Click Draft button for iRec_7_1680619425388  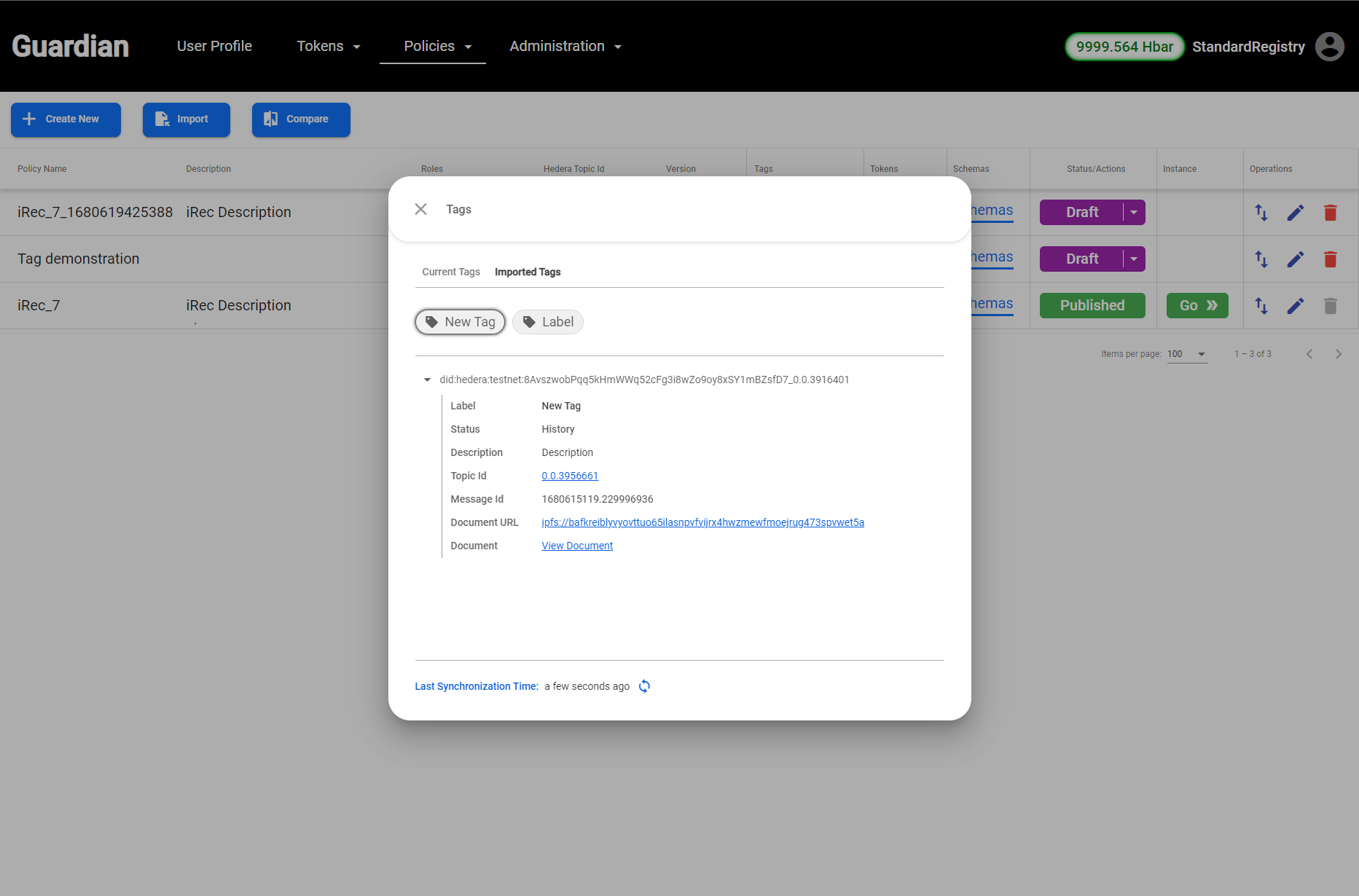point(1082,213)
